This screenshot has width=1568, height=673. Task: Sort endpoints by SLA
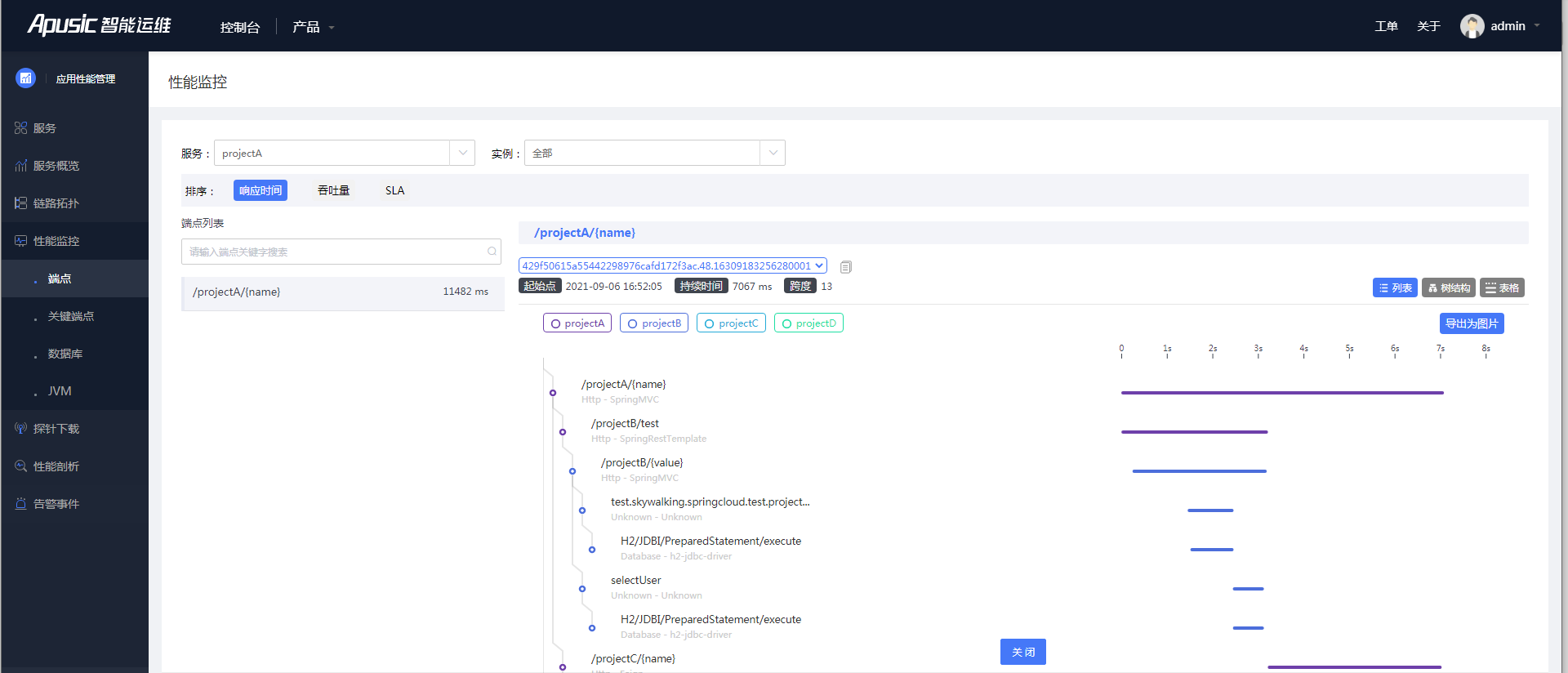tap(394, 190)
